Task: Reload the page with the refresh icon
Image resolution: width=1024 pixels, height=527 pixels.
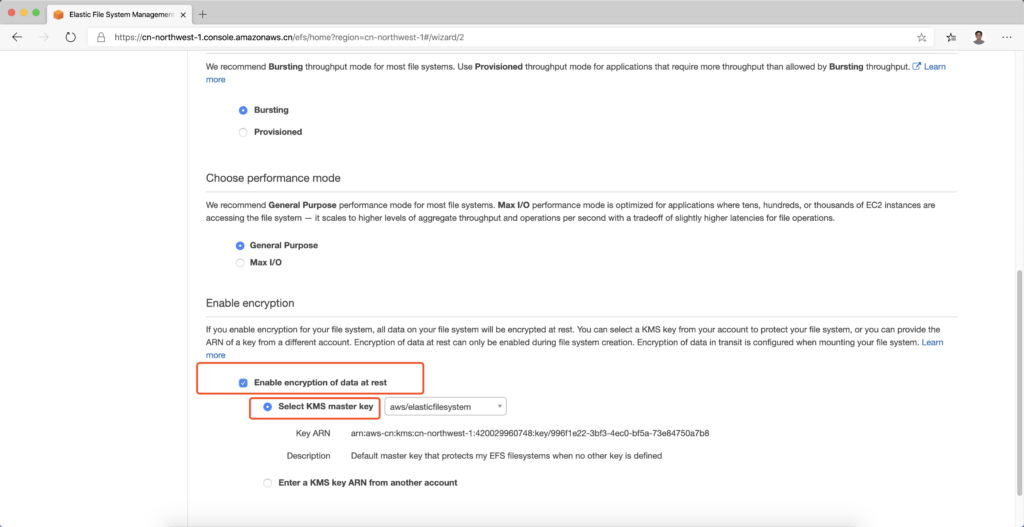Action: pyautogui.click(x=70, y=37)
